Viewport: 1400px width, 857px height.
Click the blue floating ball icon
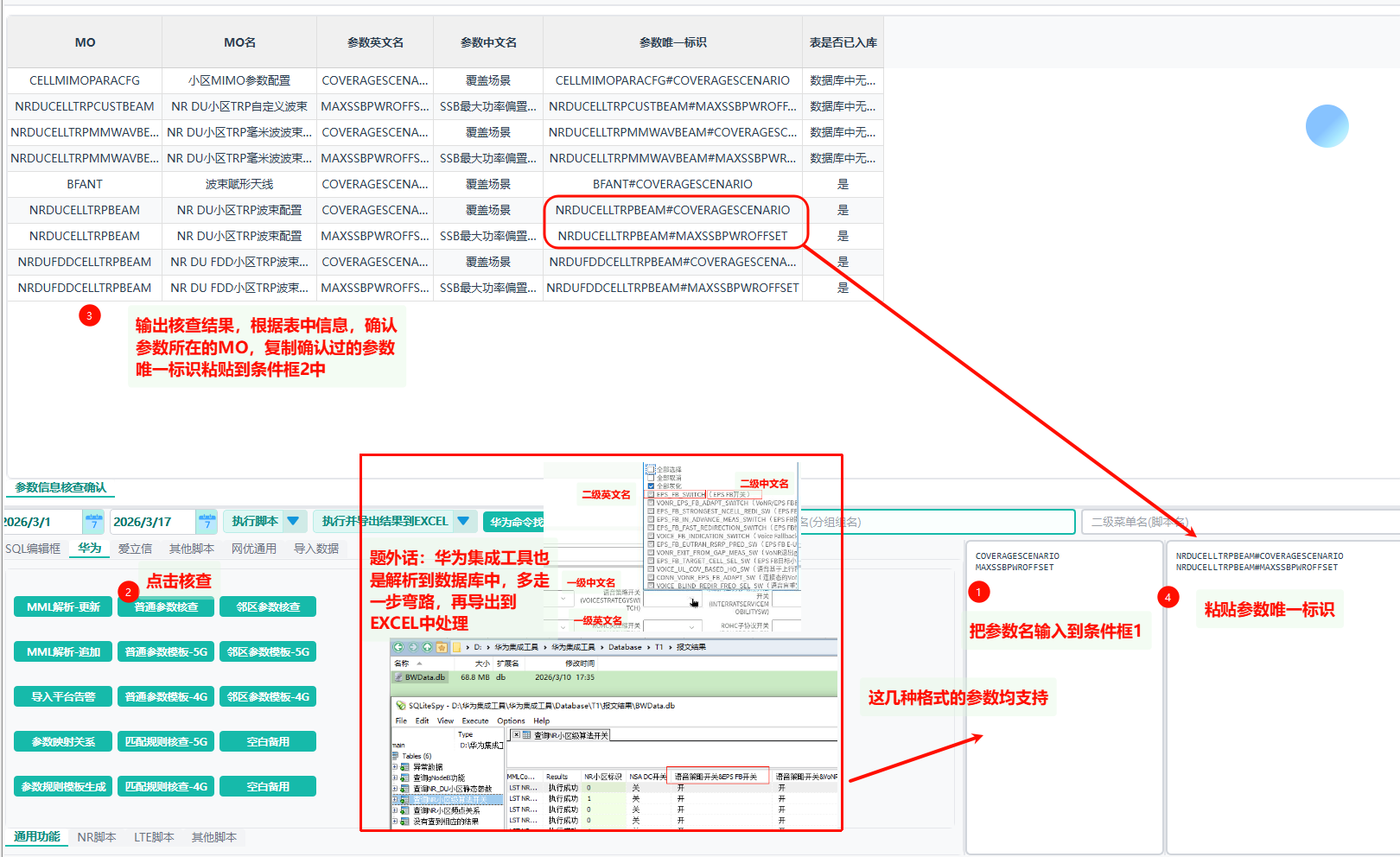click(1327, 126)
